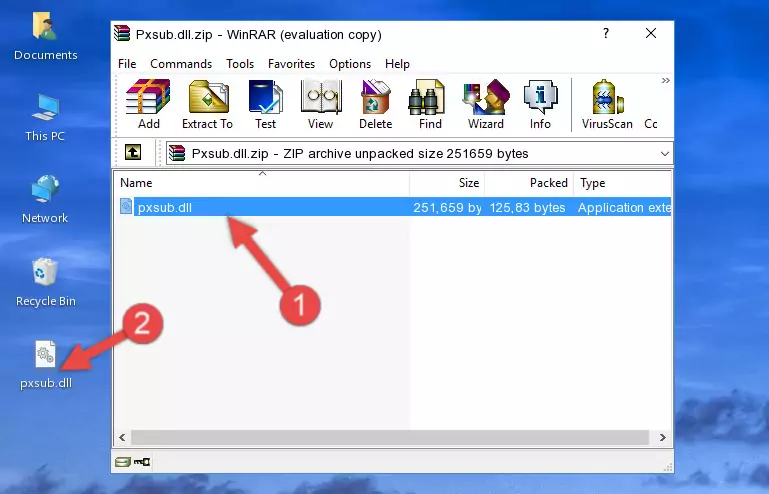
Task: Open the Wizard toolbar icon
Action: point(486,104)
